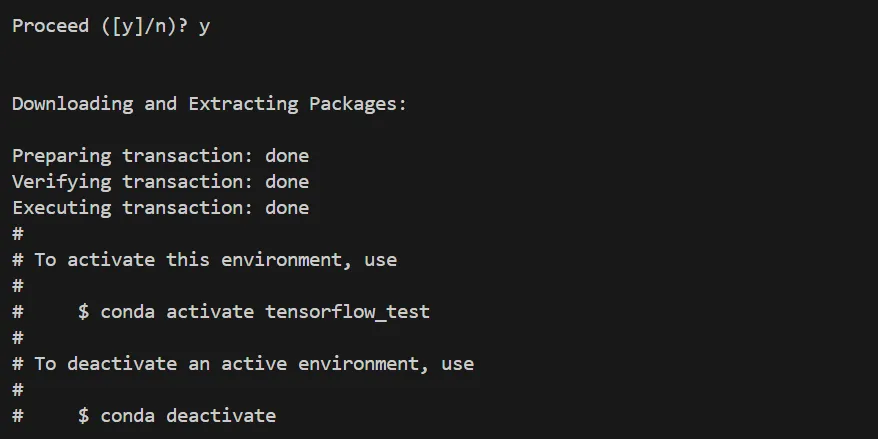Click the 'tensorflow_test' environment name

click(347, 312)
